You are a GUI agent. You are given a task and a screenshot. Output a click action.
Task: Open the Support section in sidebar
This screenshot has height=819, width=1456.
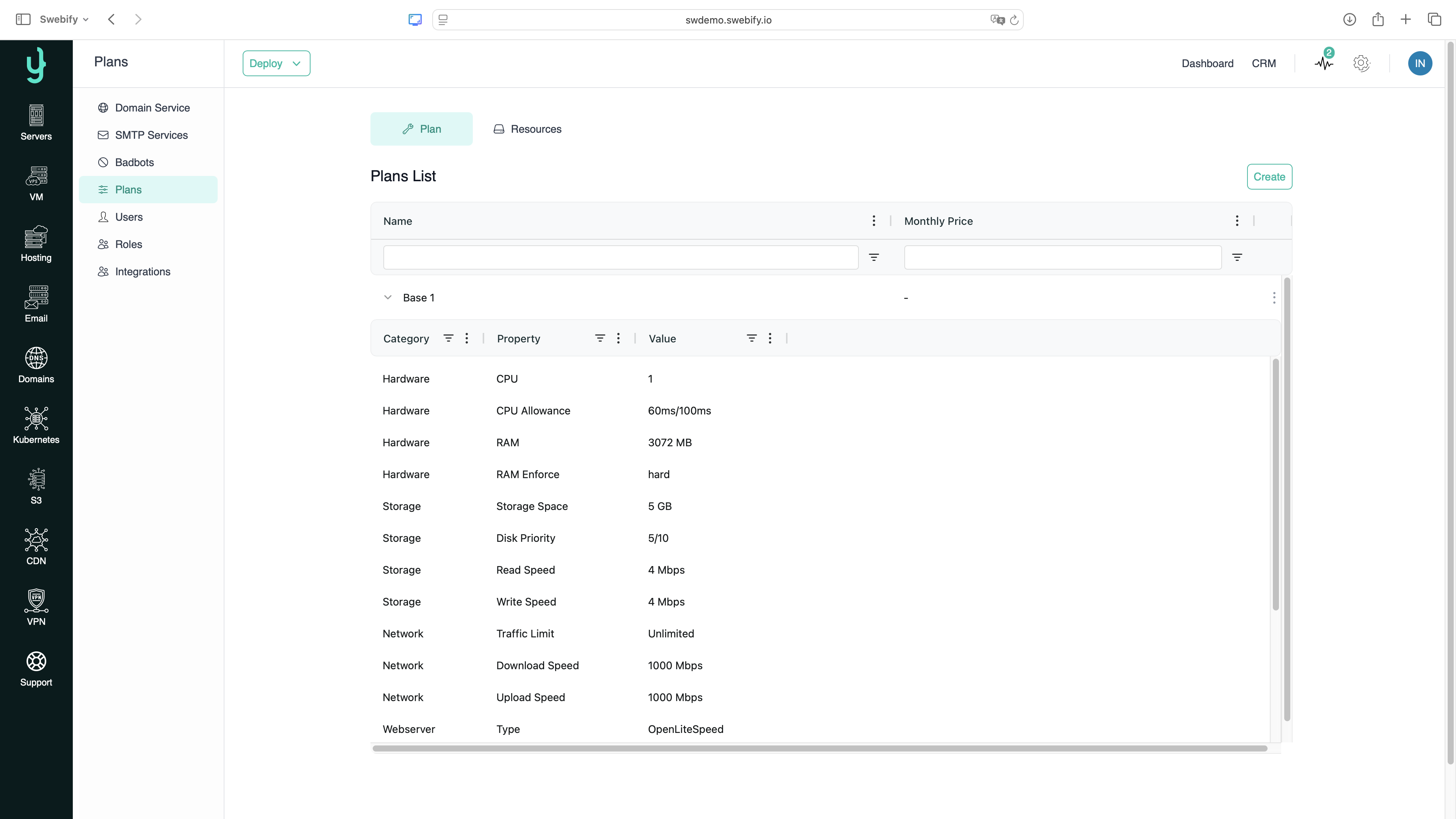point(36,668)
